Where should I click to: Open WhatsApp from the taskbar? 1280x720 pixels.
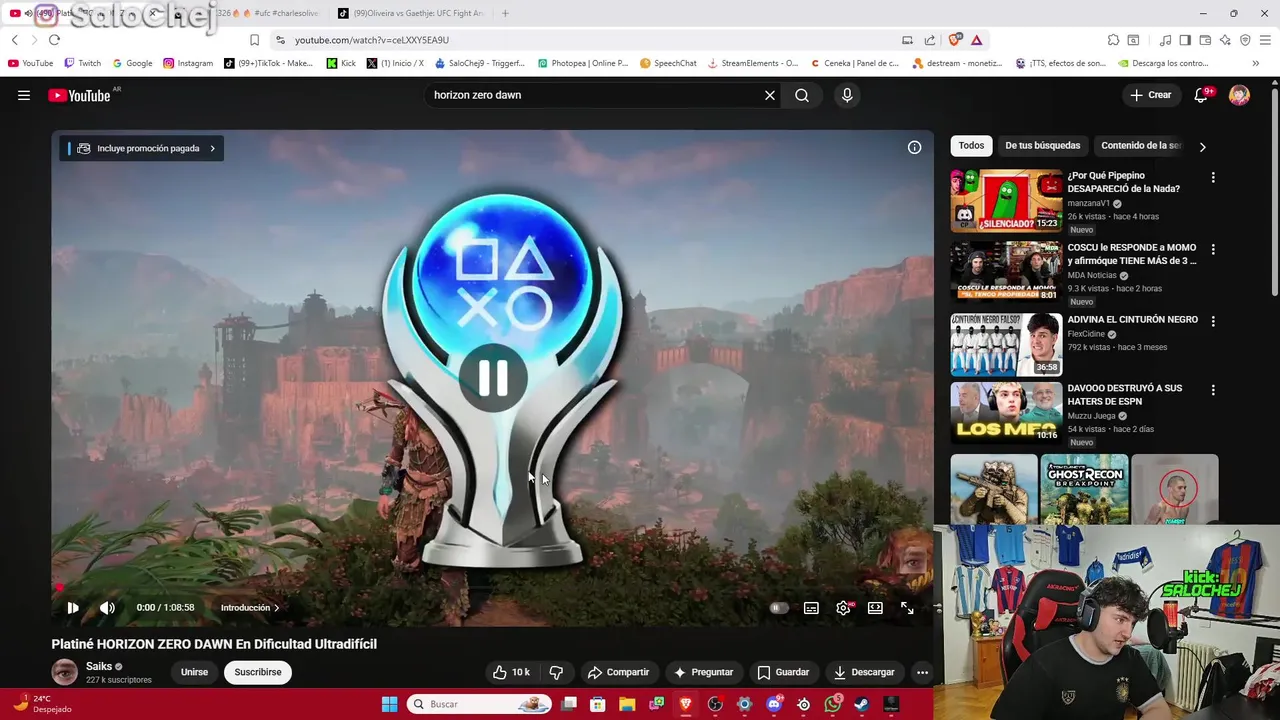pyautogui.click(x=833, y=704)
